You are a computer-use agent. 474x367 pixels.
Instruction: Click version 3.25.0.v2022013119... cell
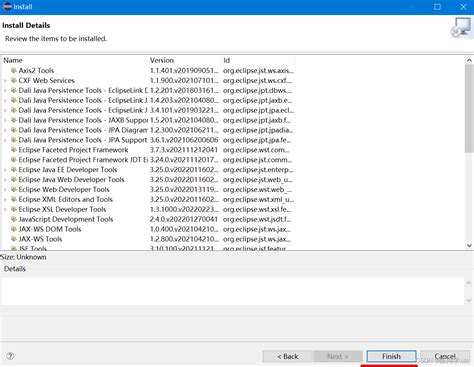click(x=184, y=189)
